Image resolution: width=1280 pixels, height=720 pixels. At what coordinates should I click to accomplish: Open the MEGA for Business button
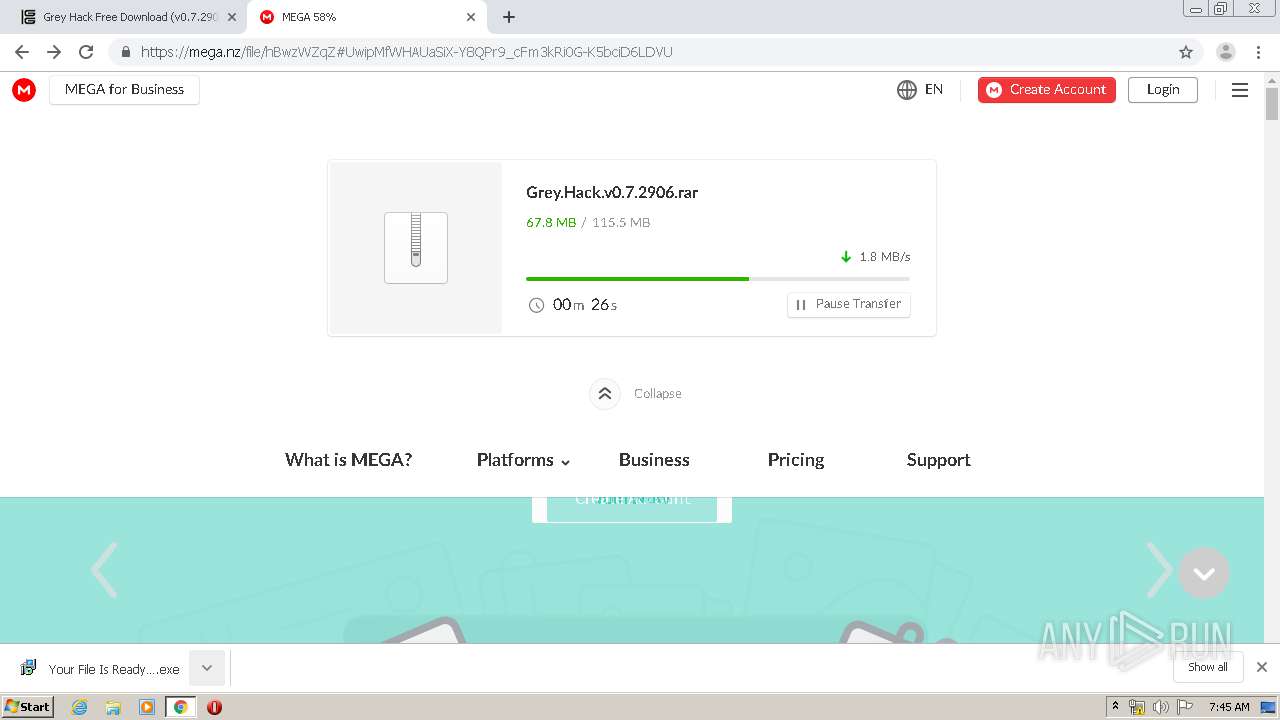(124, 90)
